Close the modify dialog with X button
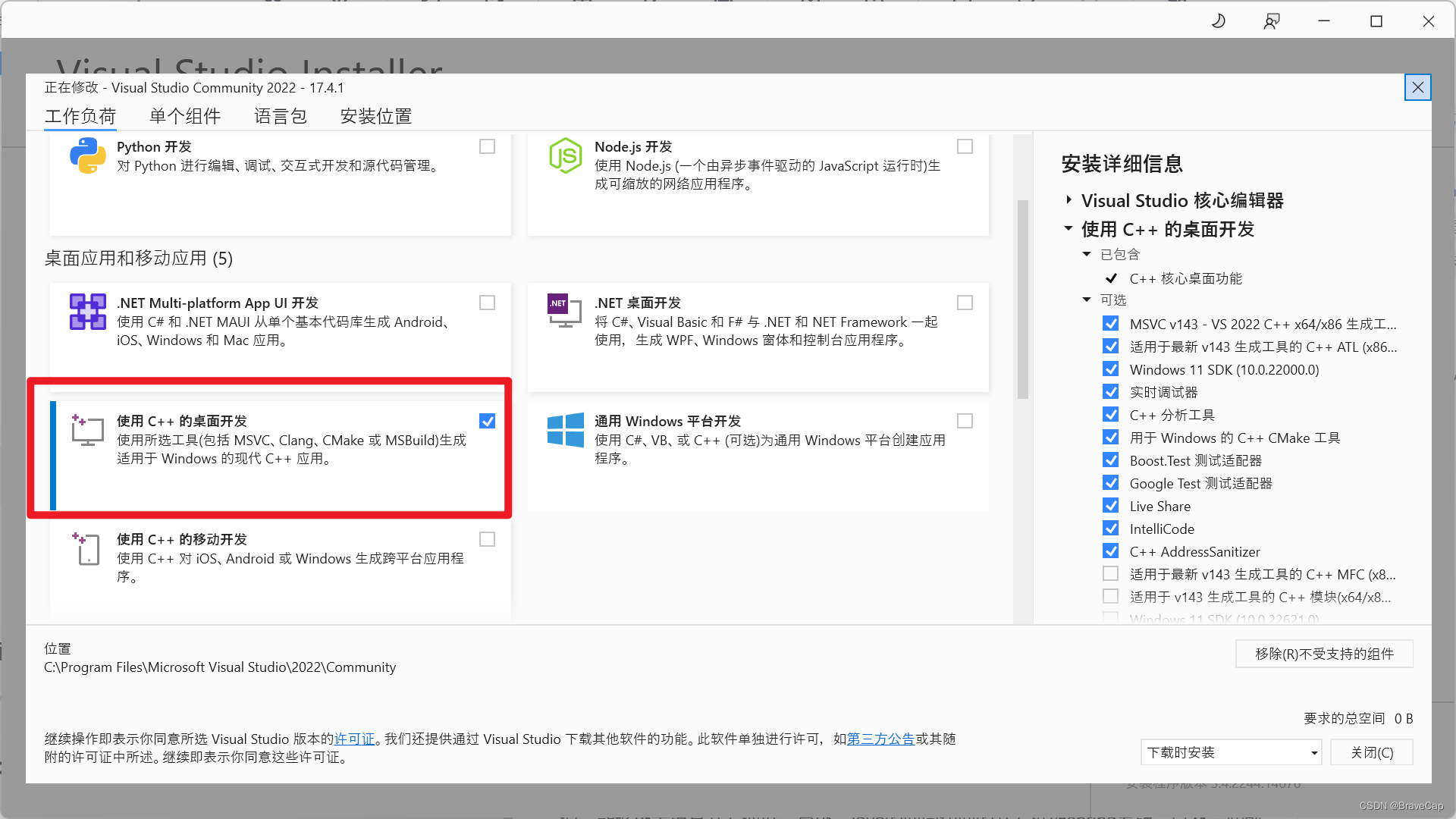 click(1417, 88)
